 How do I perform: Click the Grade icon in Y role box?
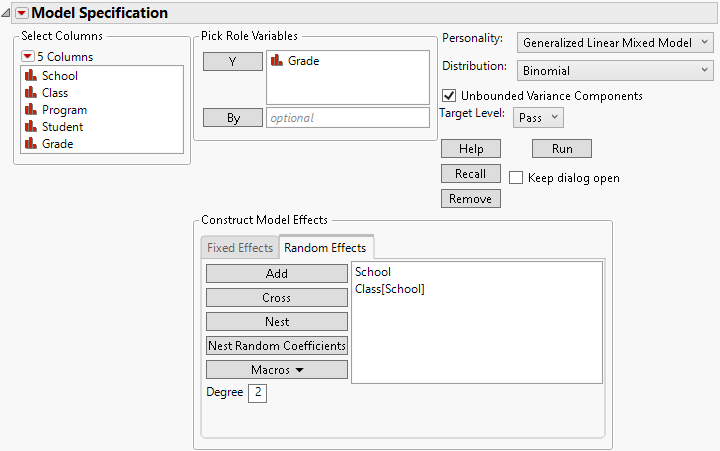(x=277, y=61)
